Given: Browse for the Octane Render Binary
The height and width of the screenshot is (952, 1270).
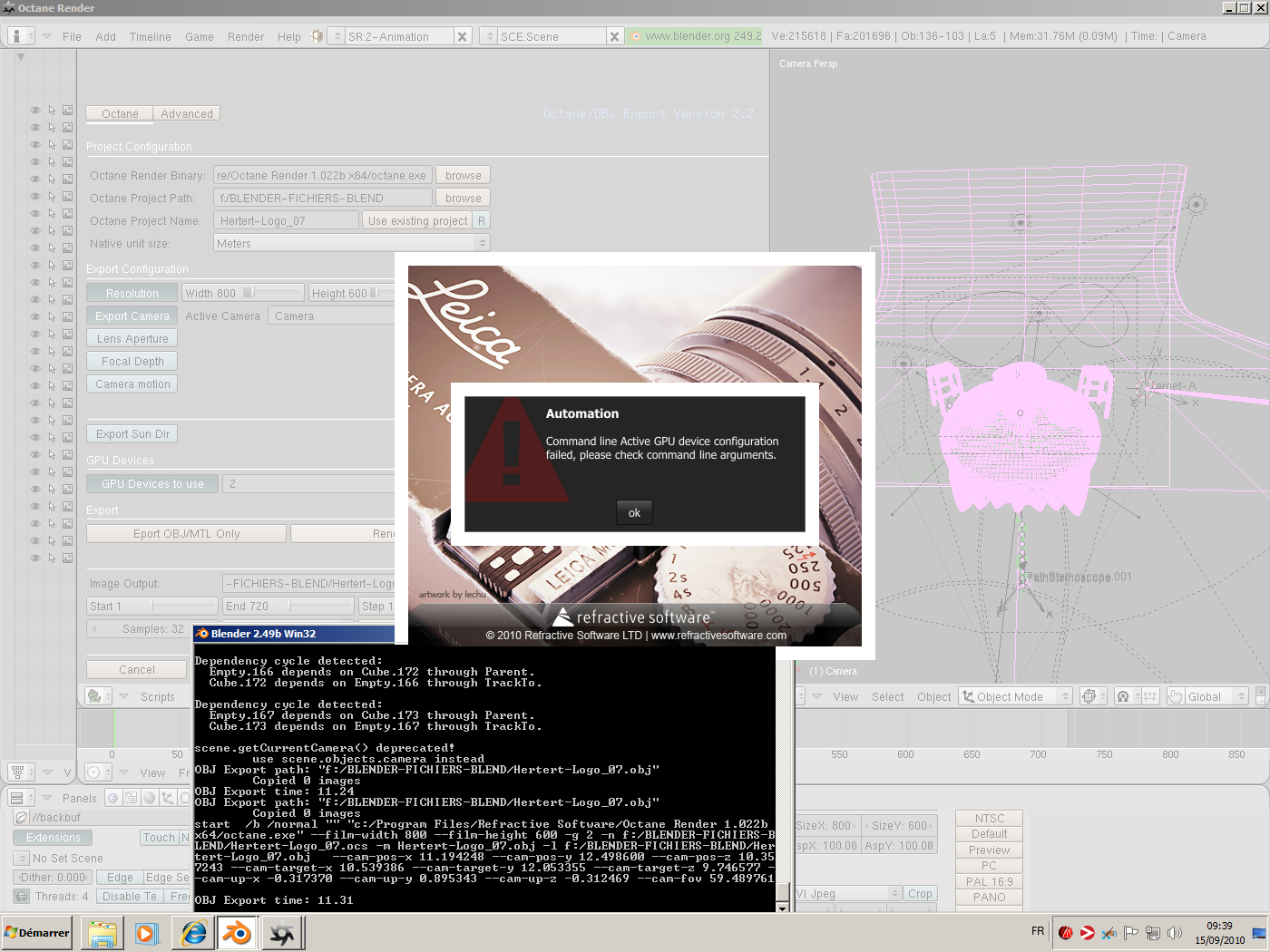Looking at the screenshot, I should [x=464, y=175].
